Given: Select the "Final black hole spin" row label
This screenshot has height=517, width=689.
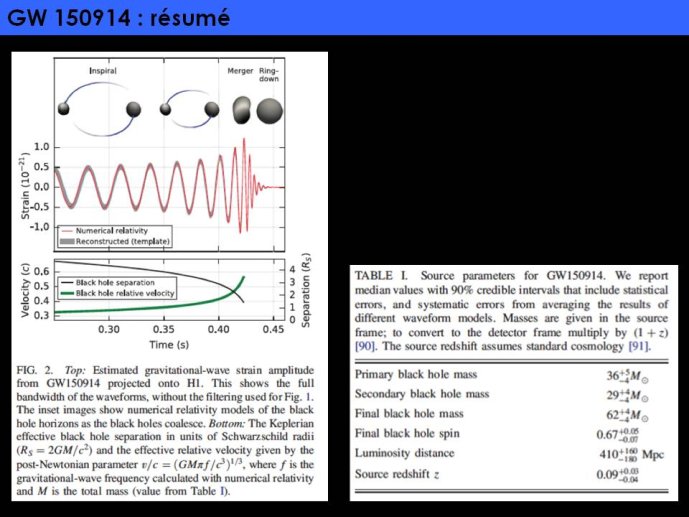Looking at the screenshot, I should pyautogui.click(x=407, y=434).
